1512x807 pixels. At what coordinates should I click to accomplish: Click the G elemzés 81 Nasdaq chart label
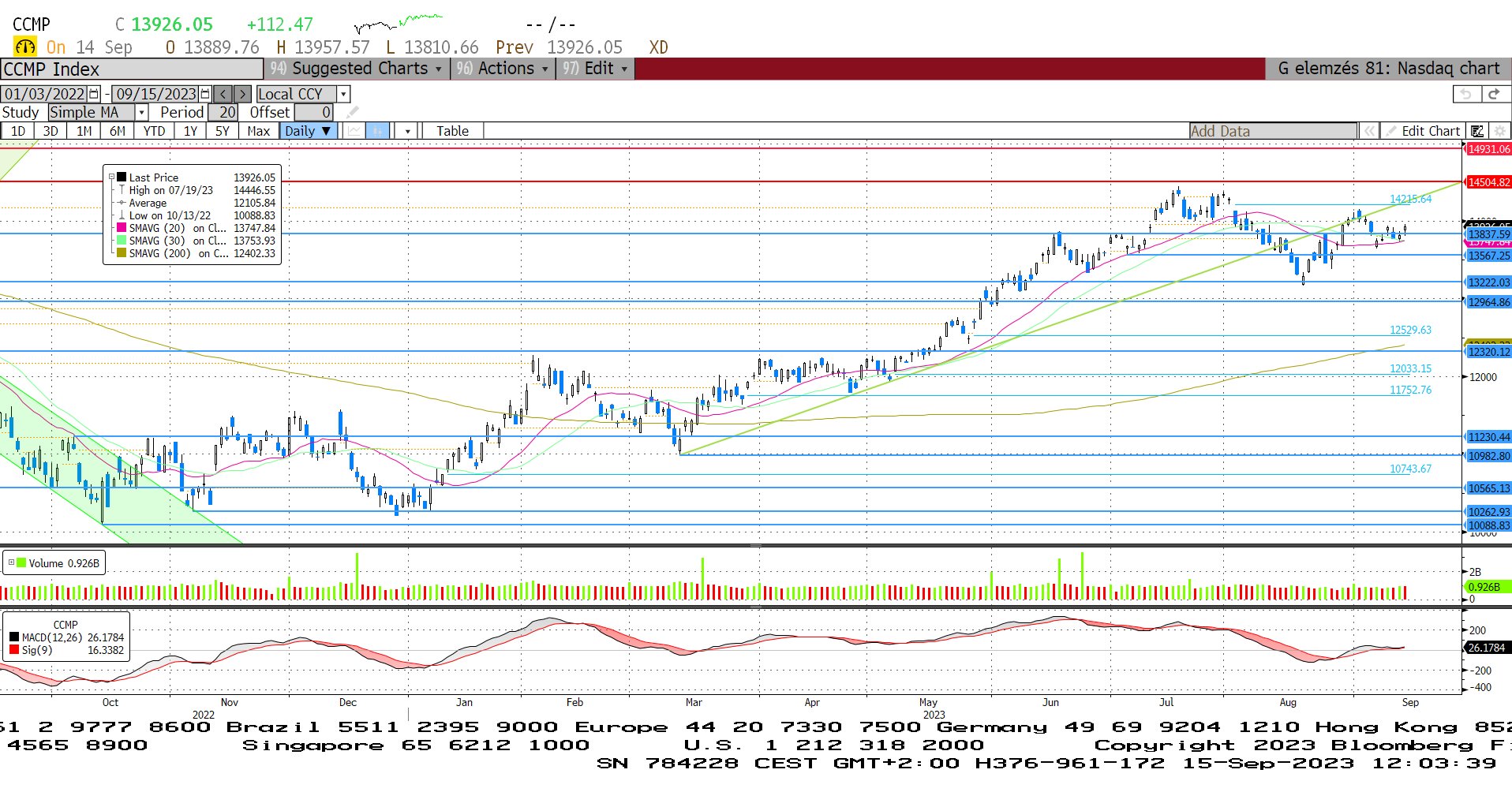(1388, 69)
